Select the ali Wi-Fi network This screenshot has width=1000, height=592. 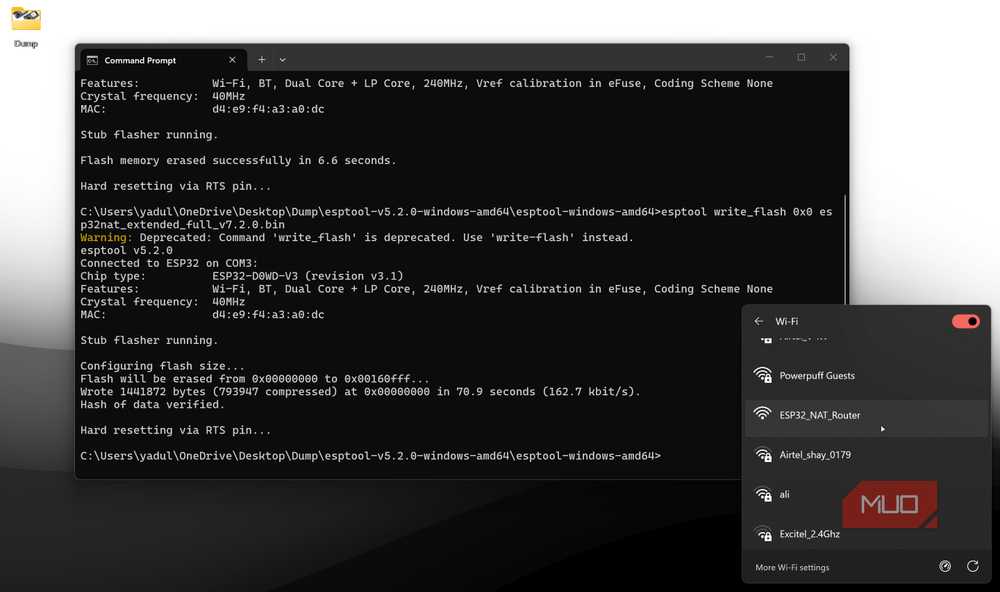[866, 494]
